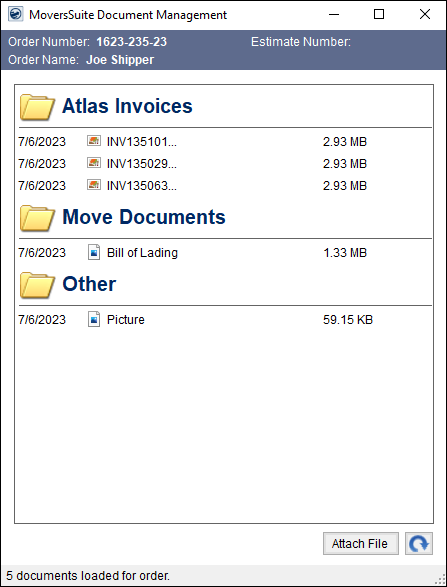Click the 2.93 MB size of INV135029
447x587 pixels.
[345, 164]
